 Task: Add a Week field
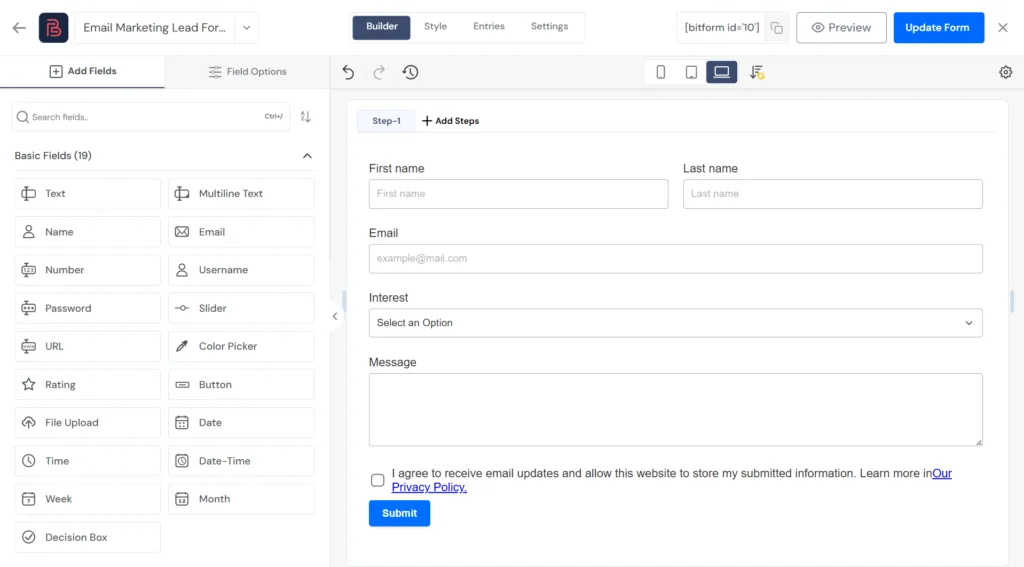88,499
